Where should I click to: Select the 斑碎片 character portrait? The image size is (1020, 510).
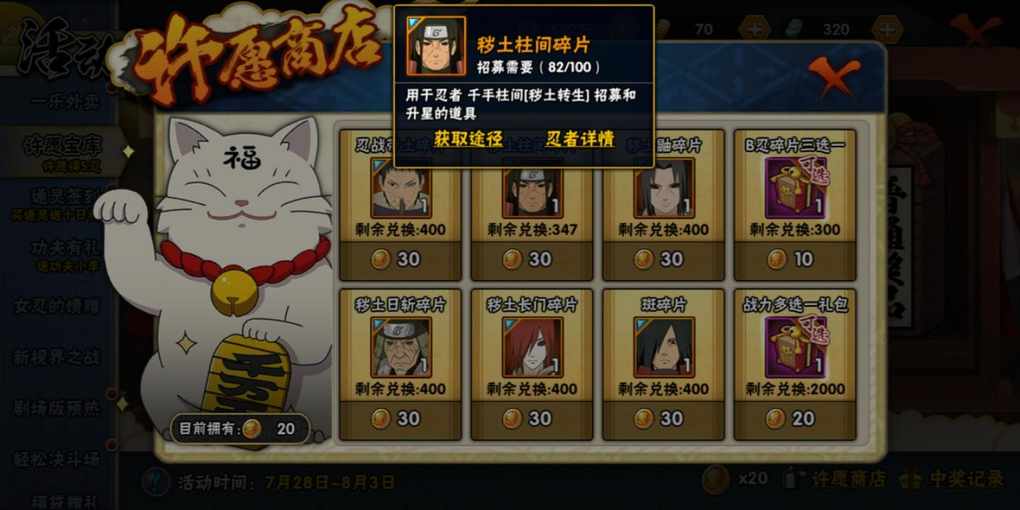pos(664,347)
